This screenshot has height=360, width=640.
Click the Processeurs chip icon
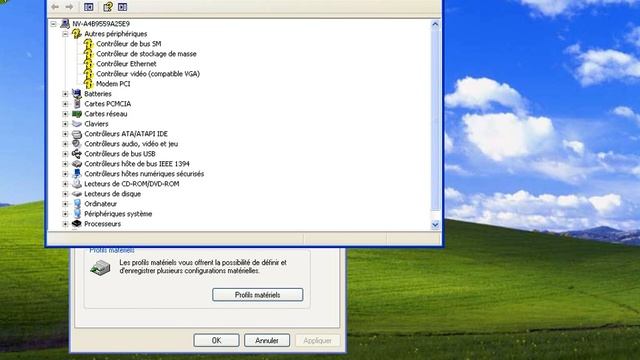pyautogui.click(x=76, y=224)
